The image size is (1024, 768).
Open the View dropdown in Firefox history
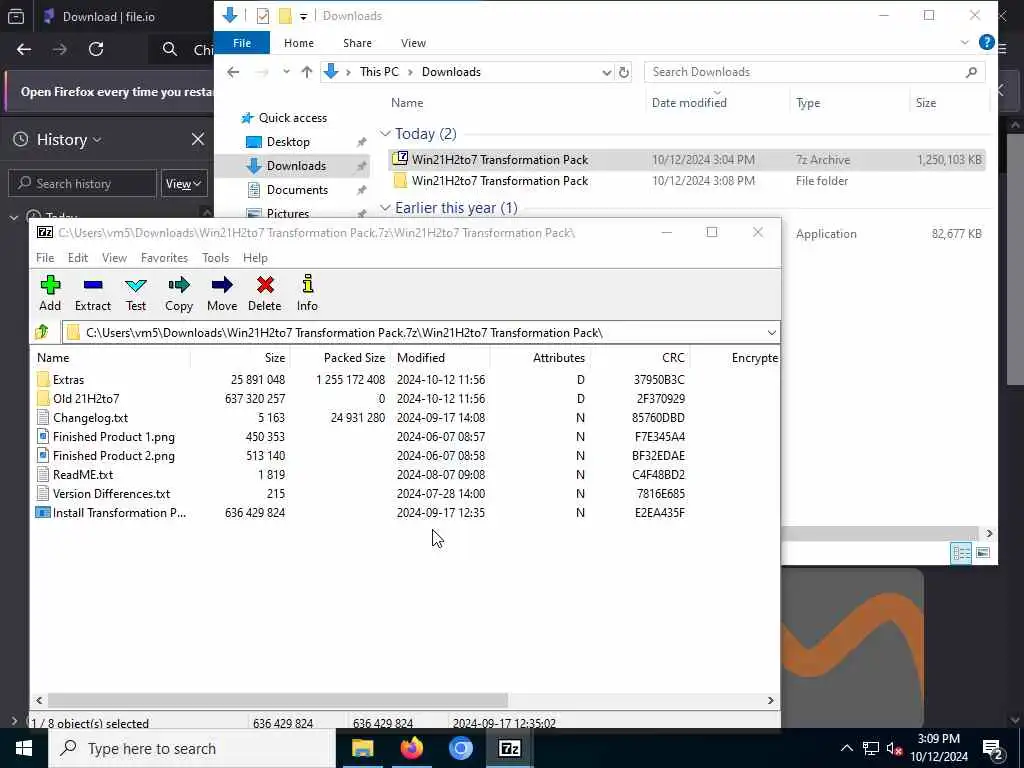coord(184,184)
